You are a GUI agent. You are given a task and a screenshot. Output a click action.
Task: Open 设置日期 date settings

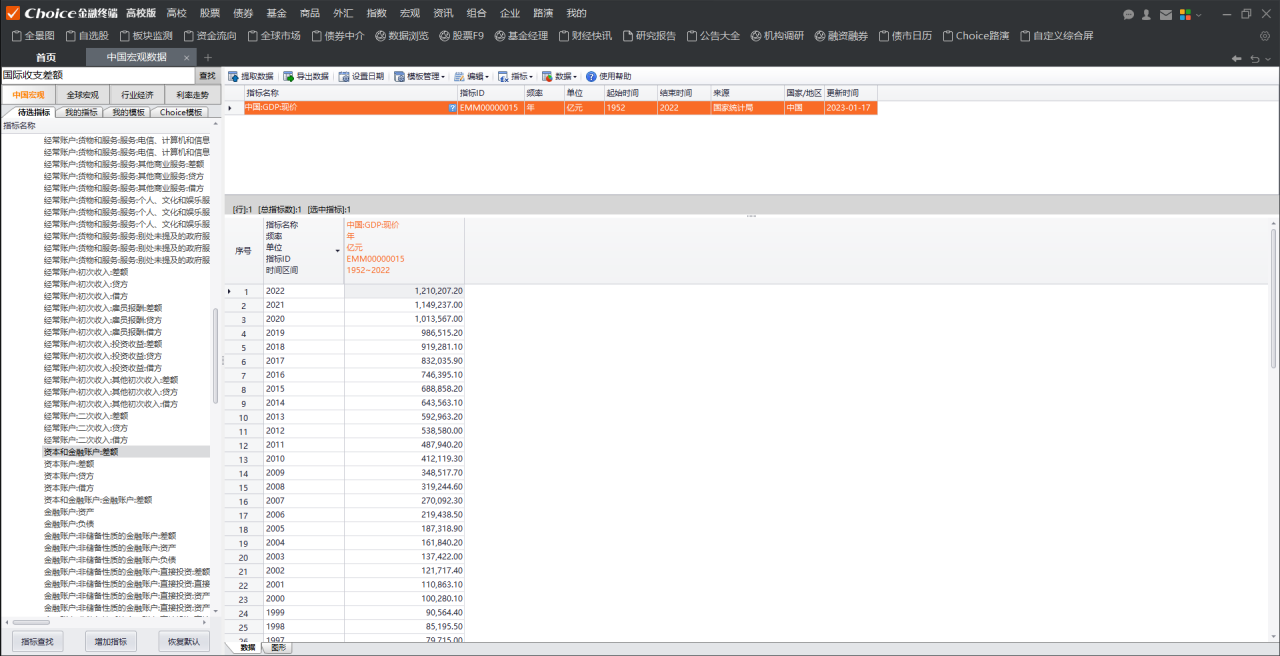coord(360,76)
